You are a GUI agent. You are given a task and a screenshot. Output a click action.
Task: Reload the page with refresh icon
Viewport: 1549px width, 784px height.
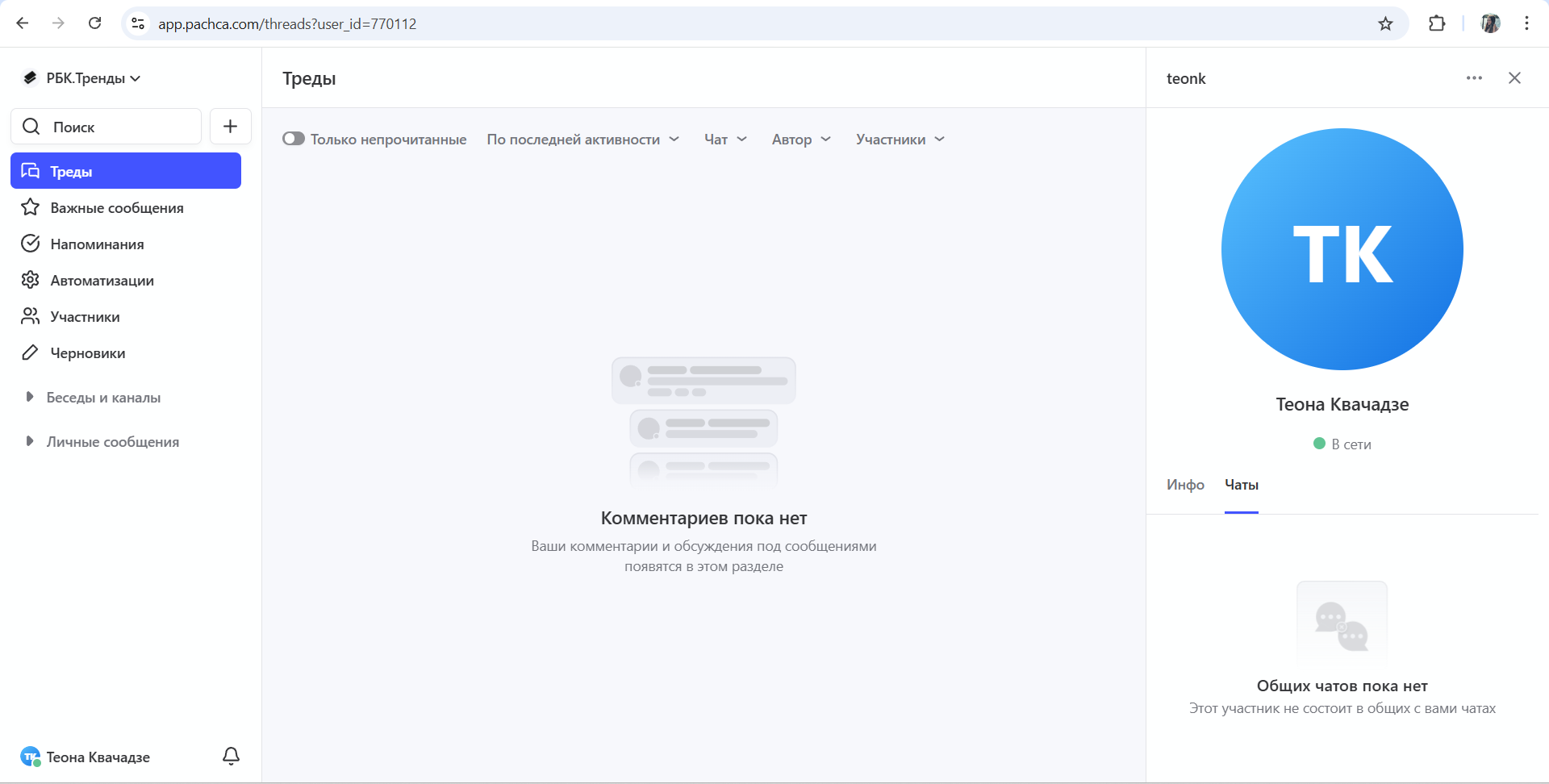[x=94, y=23]
